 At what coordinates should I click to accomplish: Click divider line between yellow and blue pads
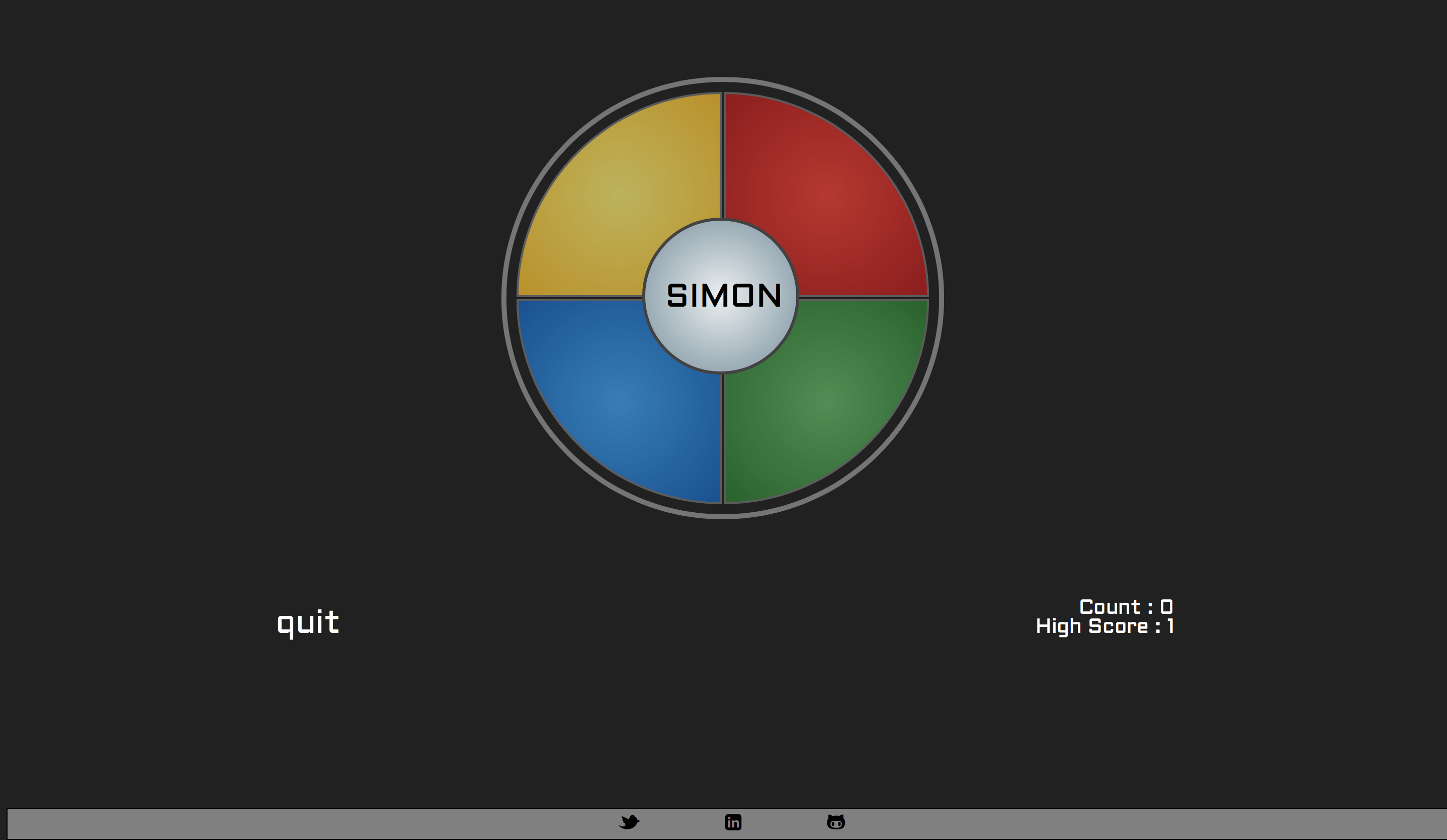coord(580,298)
